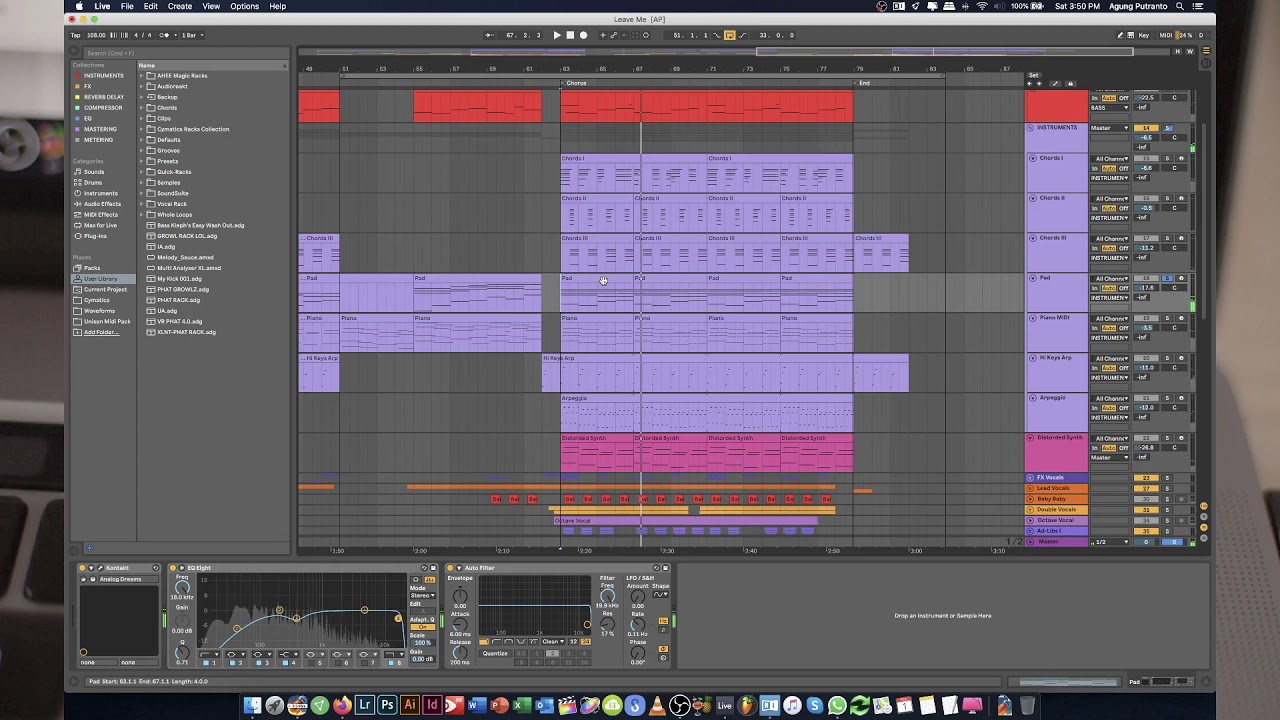1280x720 pixels.
Task: Toggle EQ Eight band 1 activator
Action: (206, 662)
